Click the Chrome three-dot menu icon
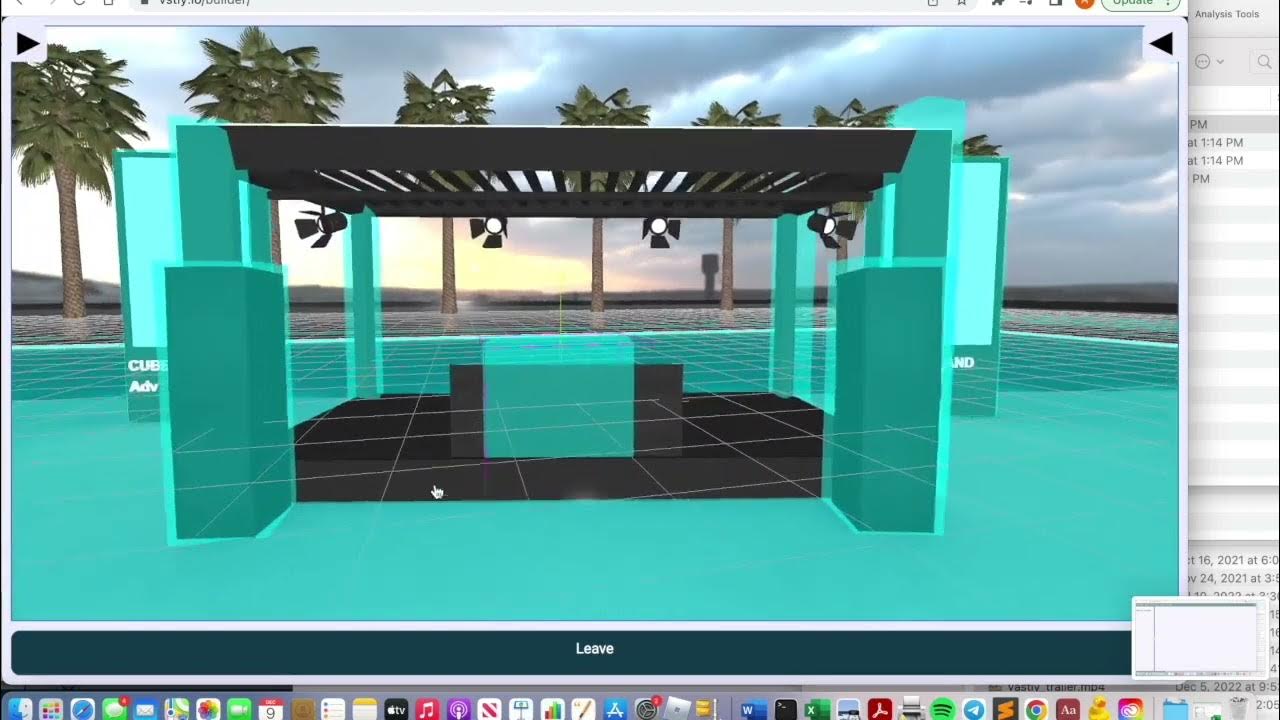 1167,3
